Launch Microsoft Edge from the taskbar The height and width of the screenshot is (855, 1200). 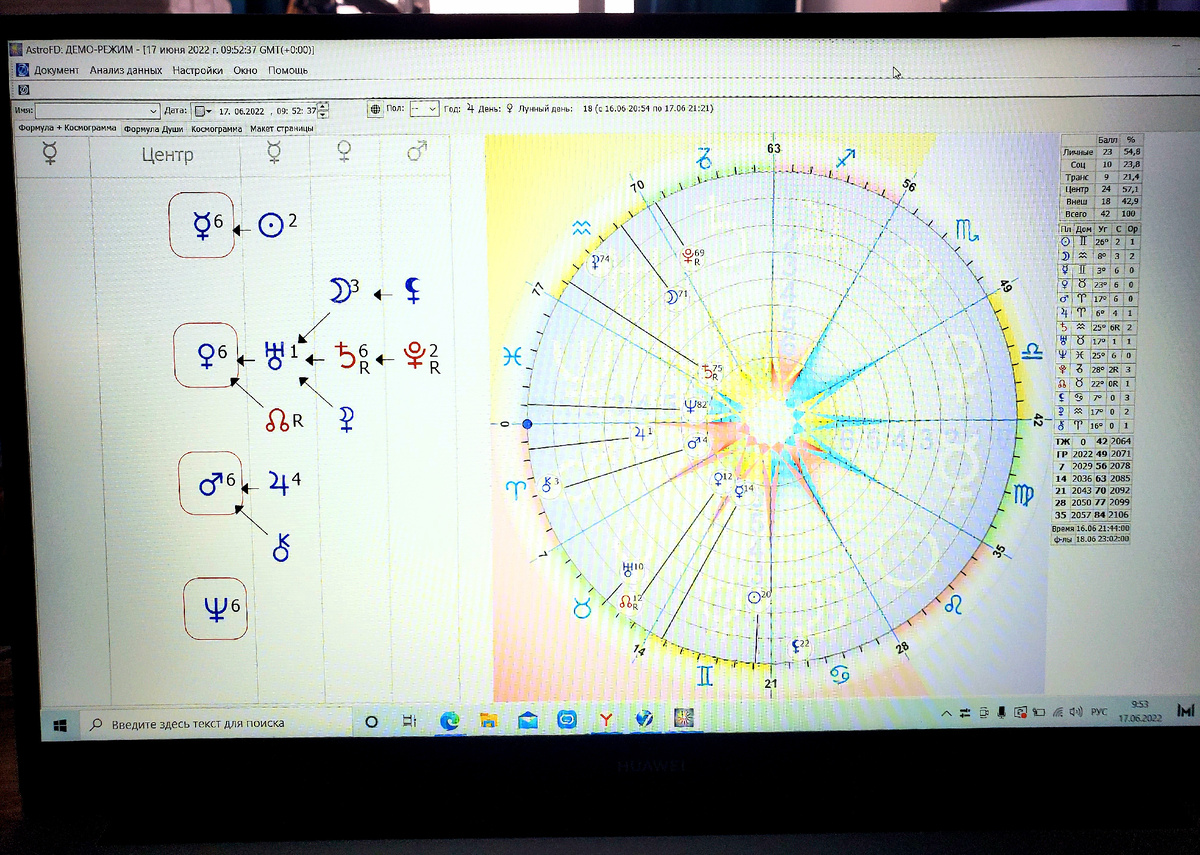tap(449, 720)
